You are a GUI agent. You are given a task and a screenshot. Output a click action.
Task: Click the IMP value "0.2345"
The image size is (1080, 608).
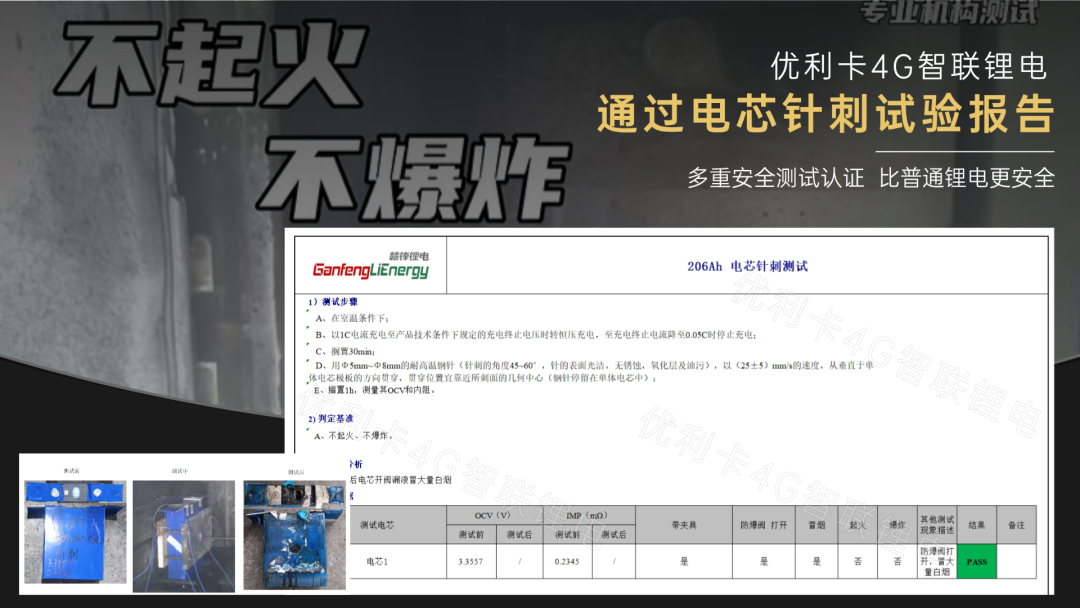pos(567,562)
